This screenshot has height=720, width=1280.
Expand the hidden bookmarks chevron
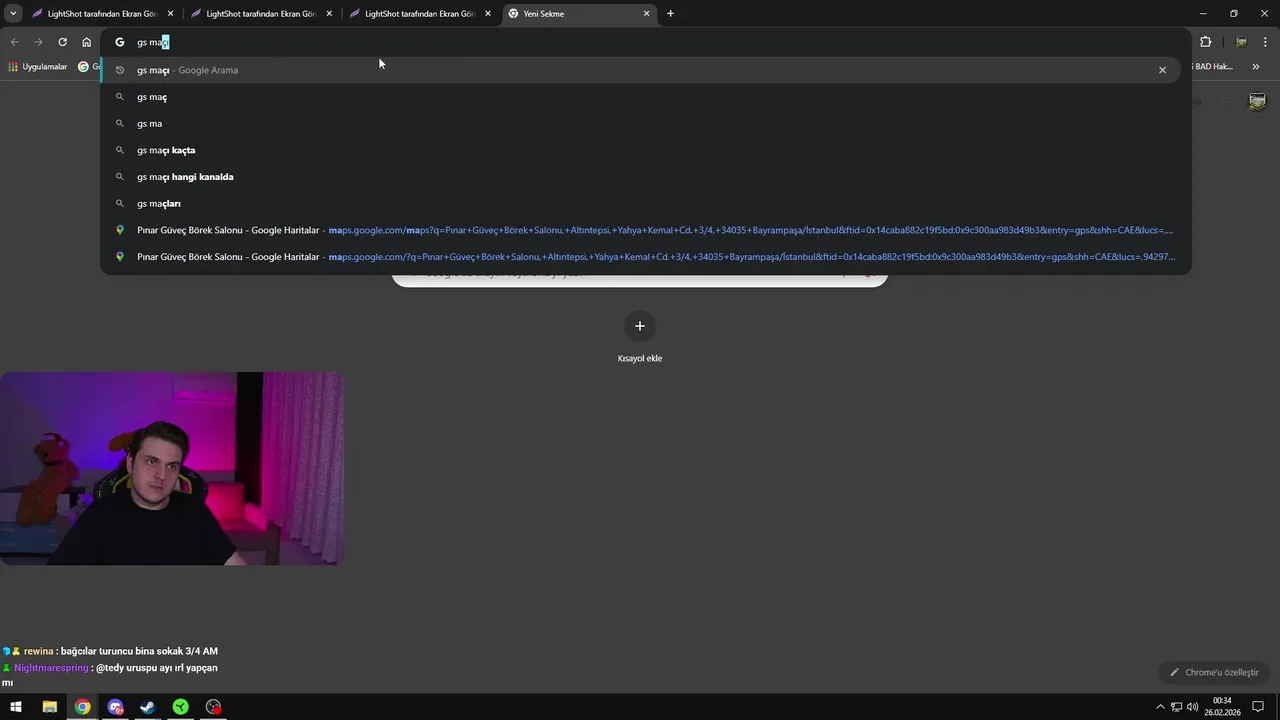[x=1256, y=67]
